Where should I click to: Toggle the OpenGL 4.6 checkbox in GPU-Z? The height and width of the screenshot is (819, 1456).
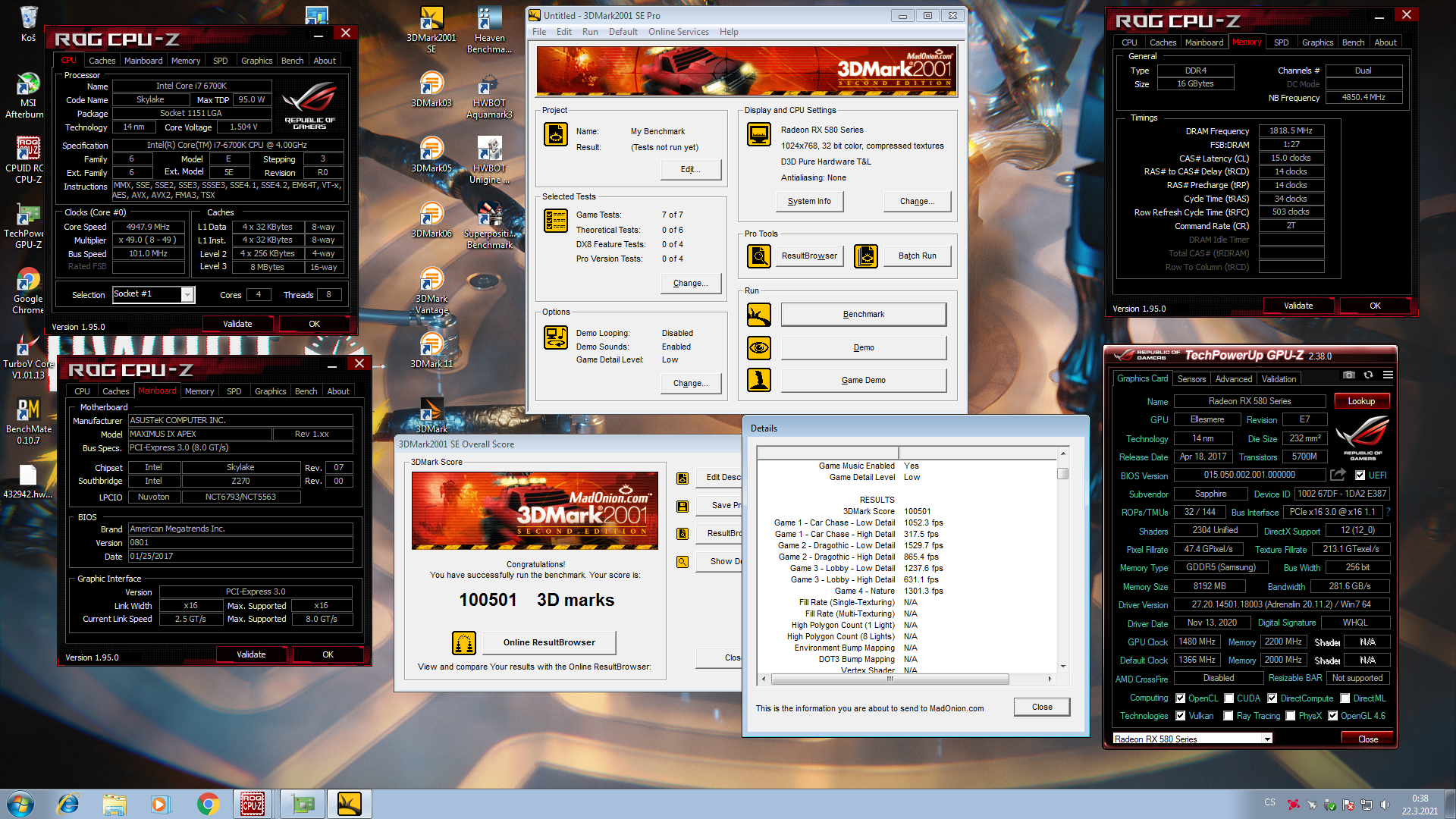point(1332,716)
